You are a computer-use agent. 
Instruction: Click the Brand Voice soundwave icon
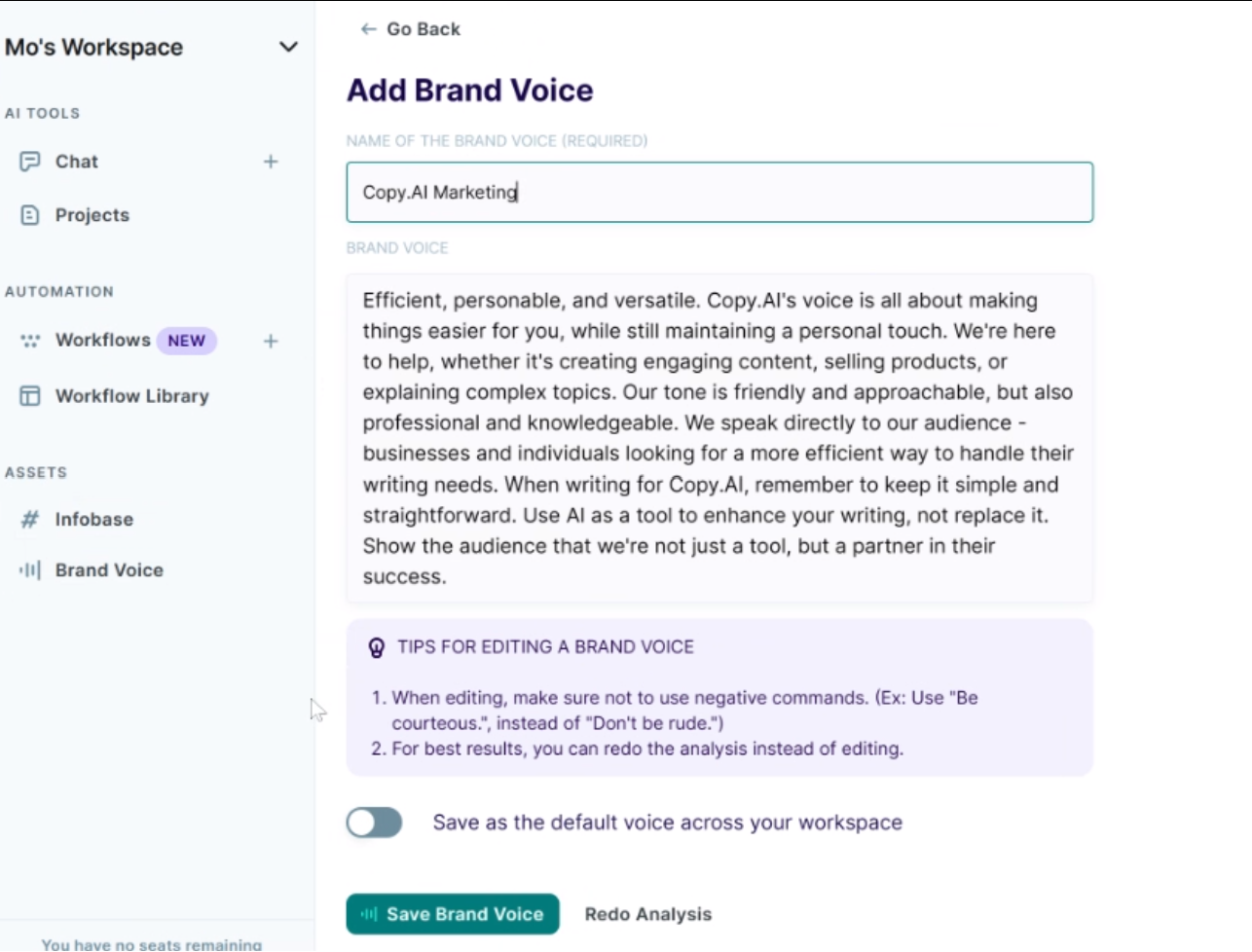[30, 570]
